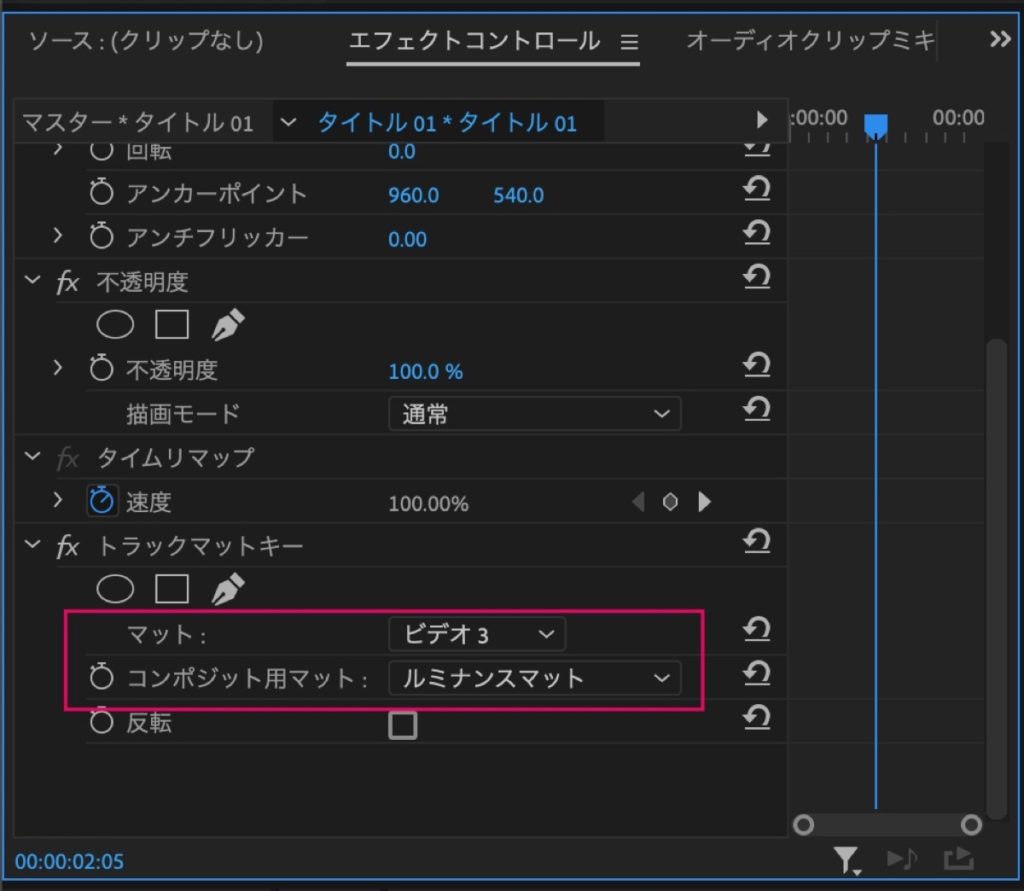Viewport: 1024px width, 891px height.
Task: Click timecode 00:00:02:05
Action: (x=69, y=862)
